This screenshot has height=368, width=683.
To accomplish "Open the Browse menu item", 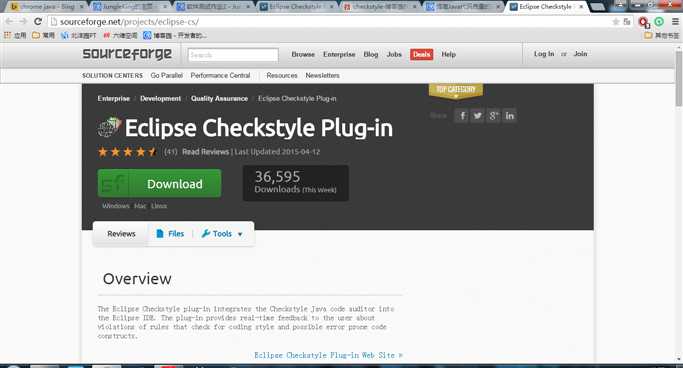I will 303,54.
